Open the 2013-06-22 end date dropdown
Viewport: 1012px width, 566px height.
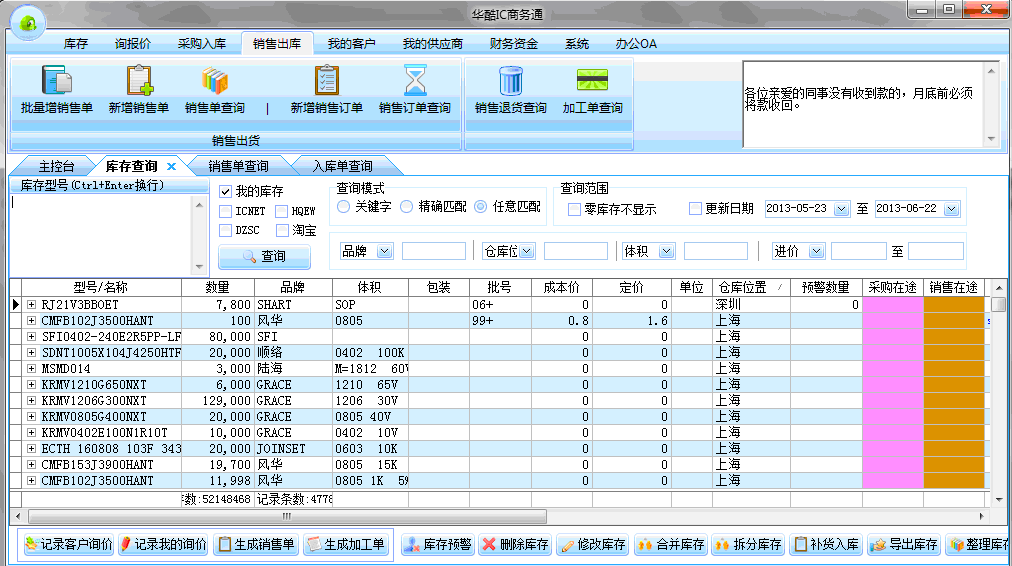[x=951, y=209]
